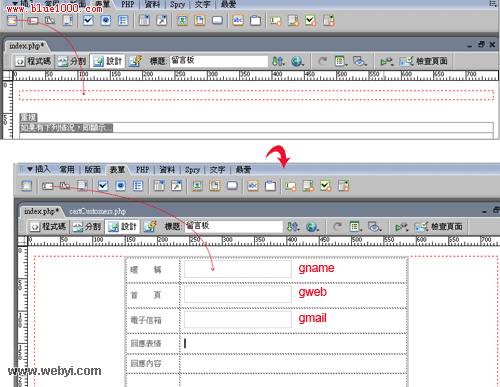
Task: Toggle 程式碼 code view in lower window
Action: point(48,227)
